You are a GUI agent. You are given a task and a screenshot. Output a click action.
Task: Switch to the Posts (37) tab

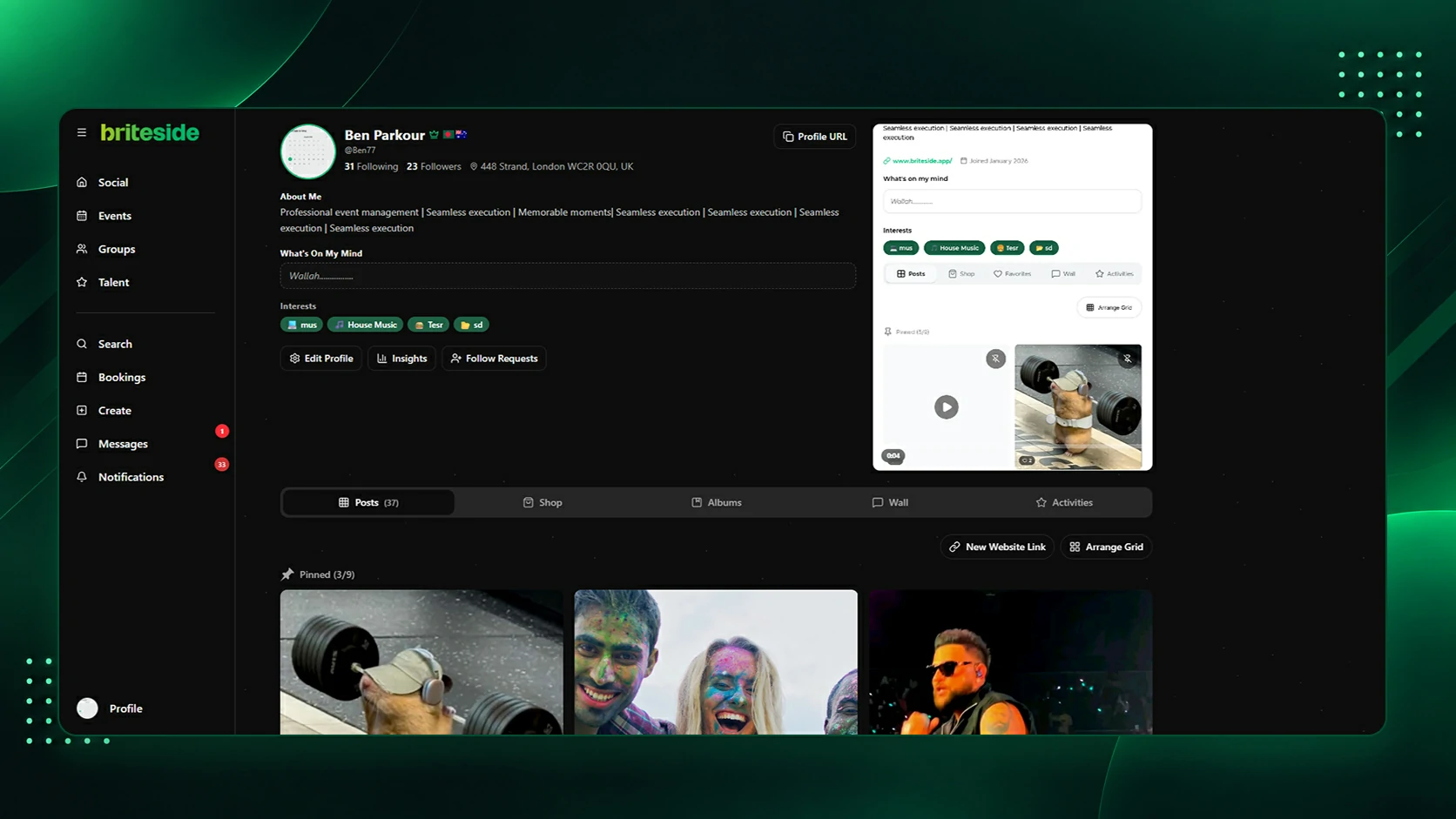pos(368,502)
